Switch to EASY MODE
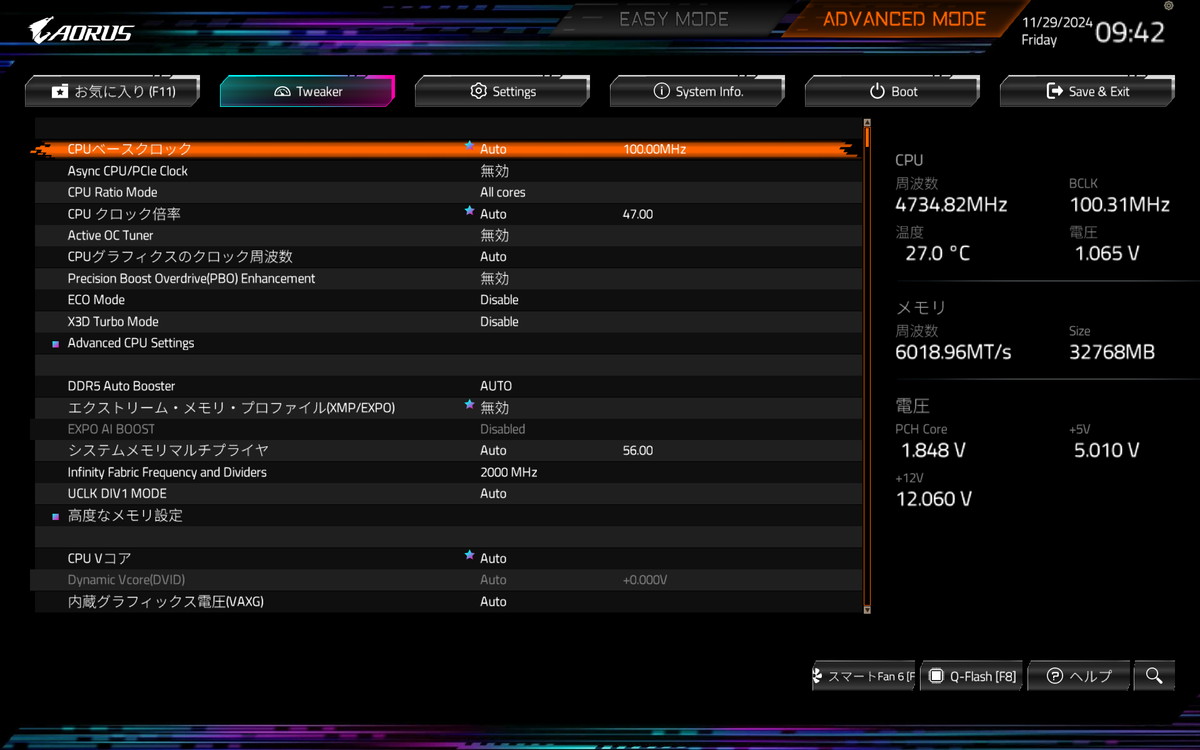The width and height of the screenshot is (1200, 750). point(674,19)
